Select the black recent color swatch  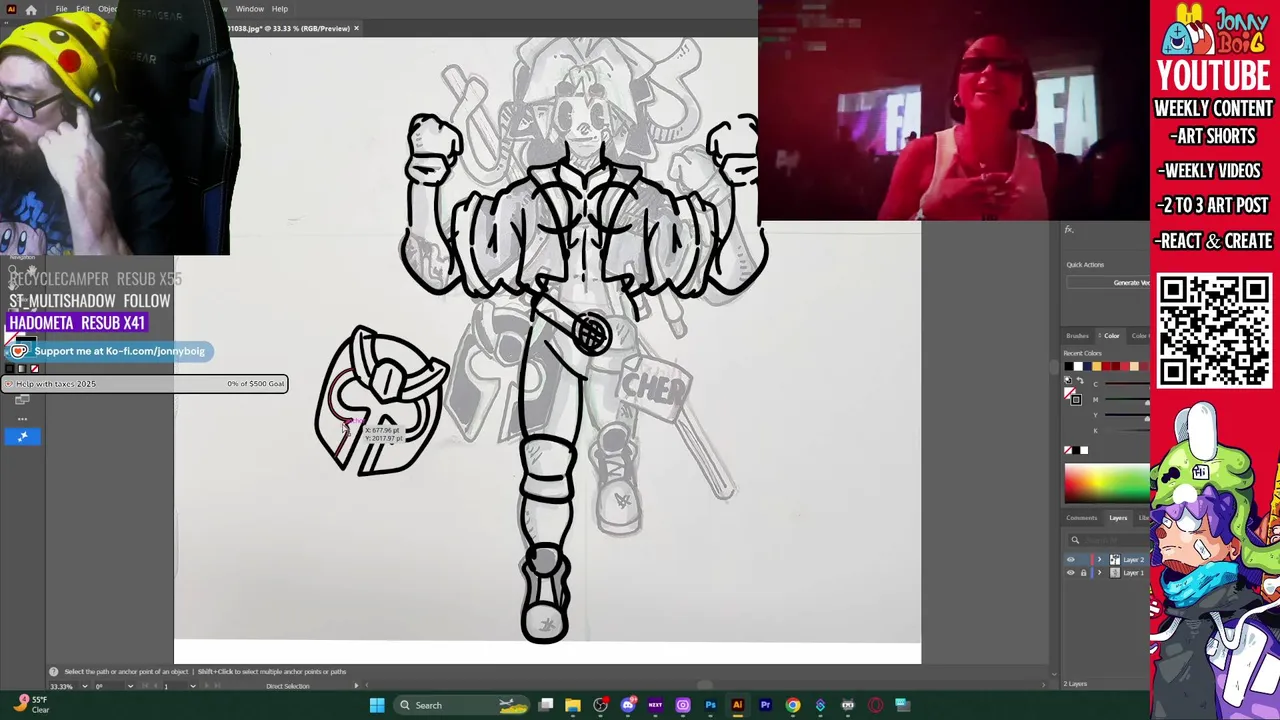(x=1069, y=366)
